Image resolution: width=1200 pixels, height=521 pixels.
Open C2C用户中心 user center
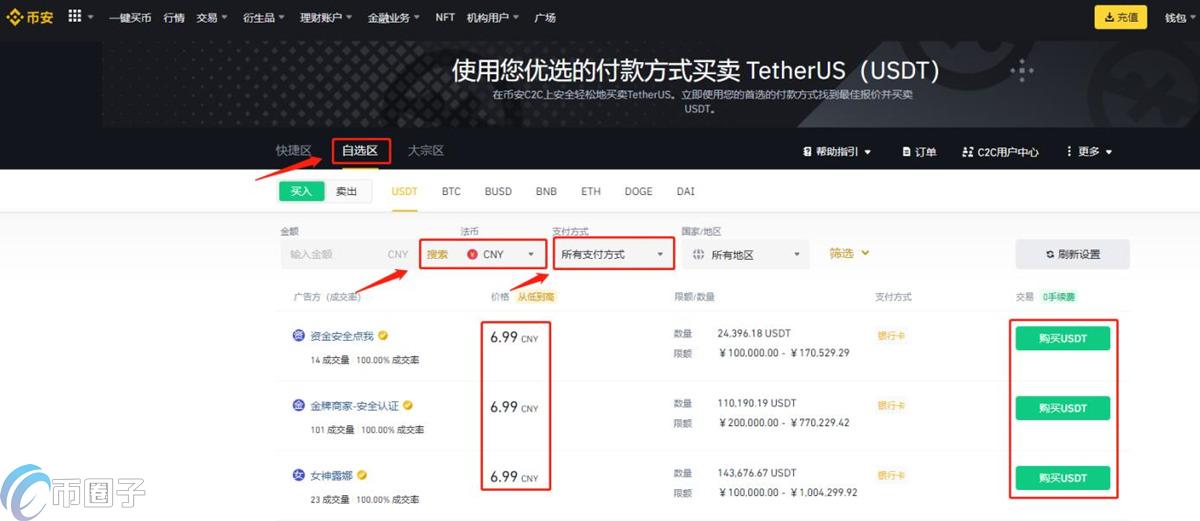(1000, 152)
